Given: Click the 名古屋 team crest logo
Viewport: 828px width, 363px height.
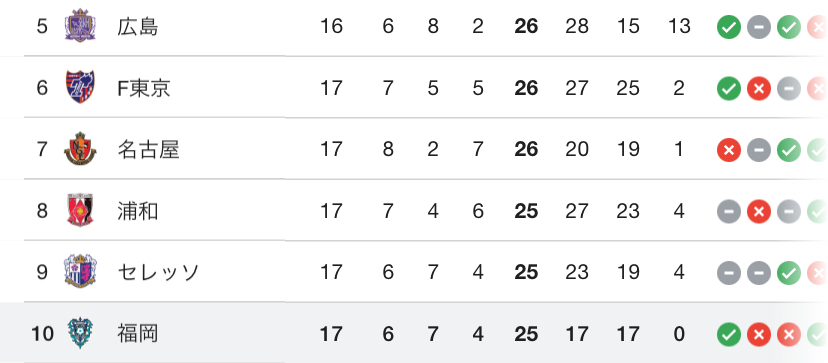Looking at the screenshot, I should (x=80, y=149).
